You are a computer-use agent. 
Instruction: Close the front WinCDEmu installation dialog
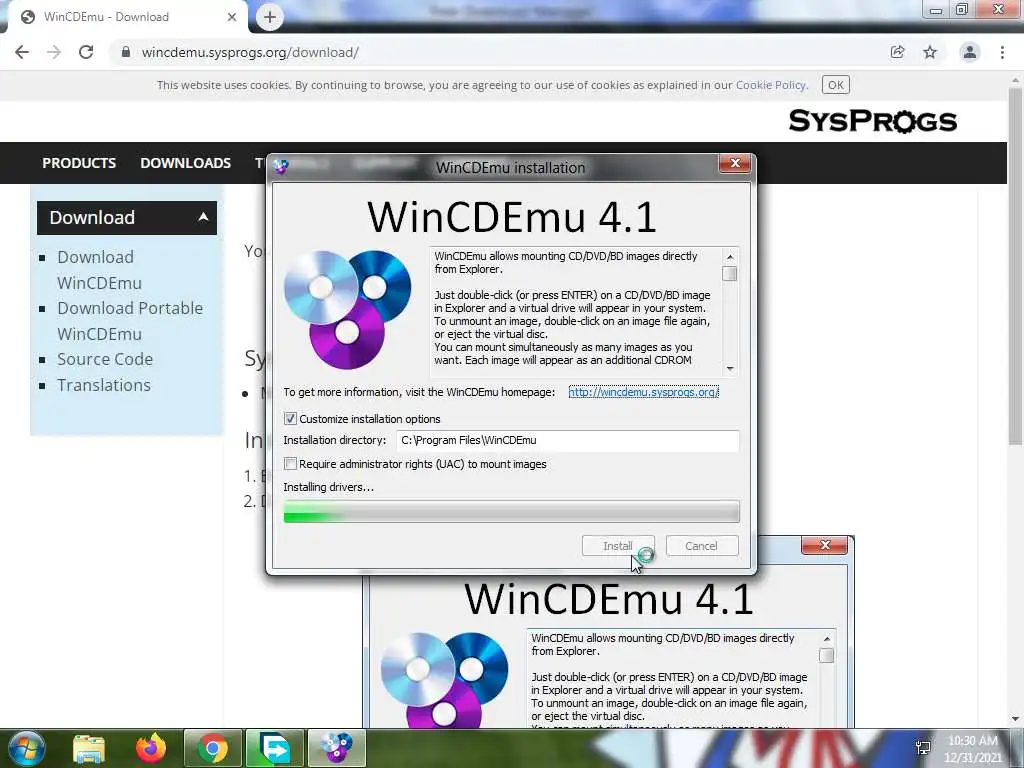[735, 163]
